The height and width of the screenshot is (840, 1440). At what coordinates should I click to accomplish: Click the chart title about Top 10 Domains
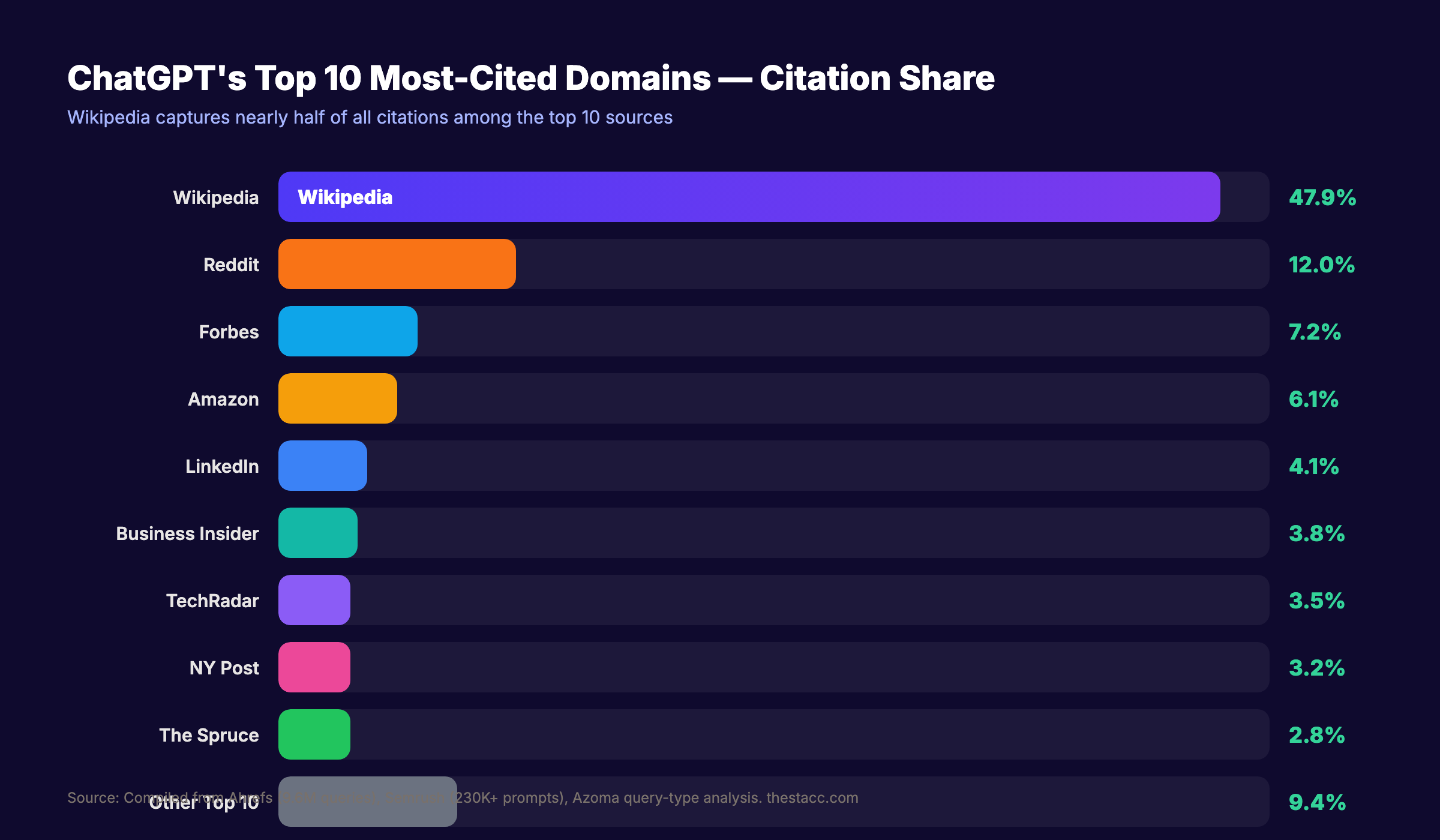530,77
